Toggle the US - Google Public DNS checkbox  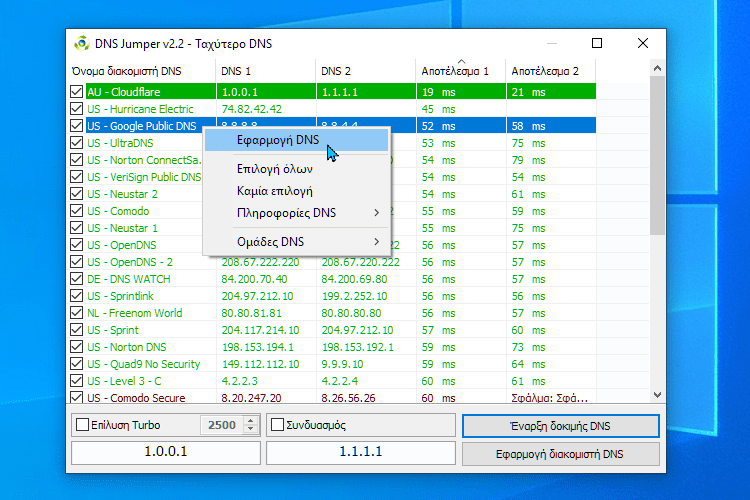[x=76, y=125]
